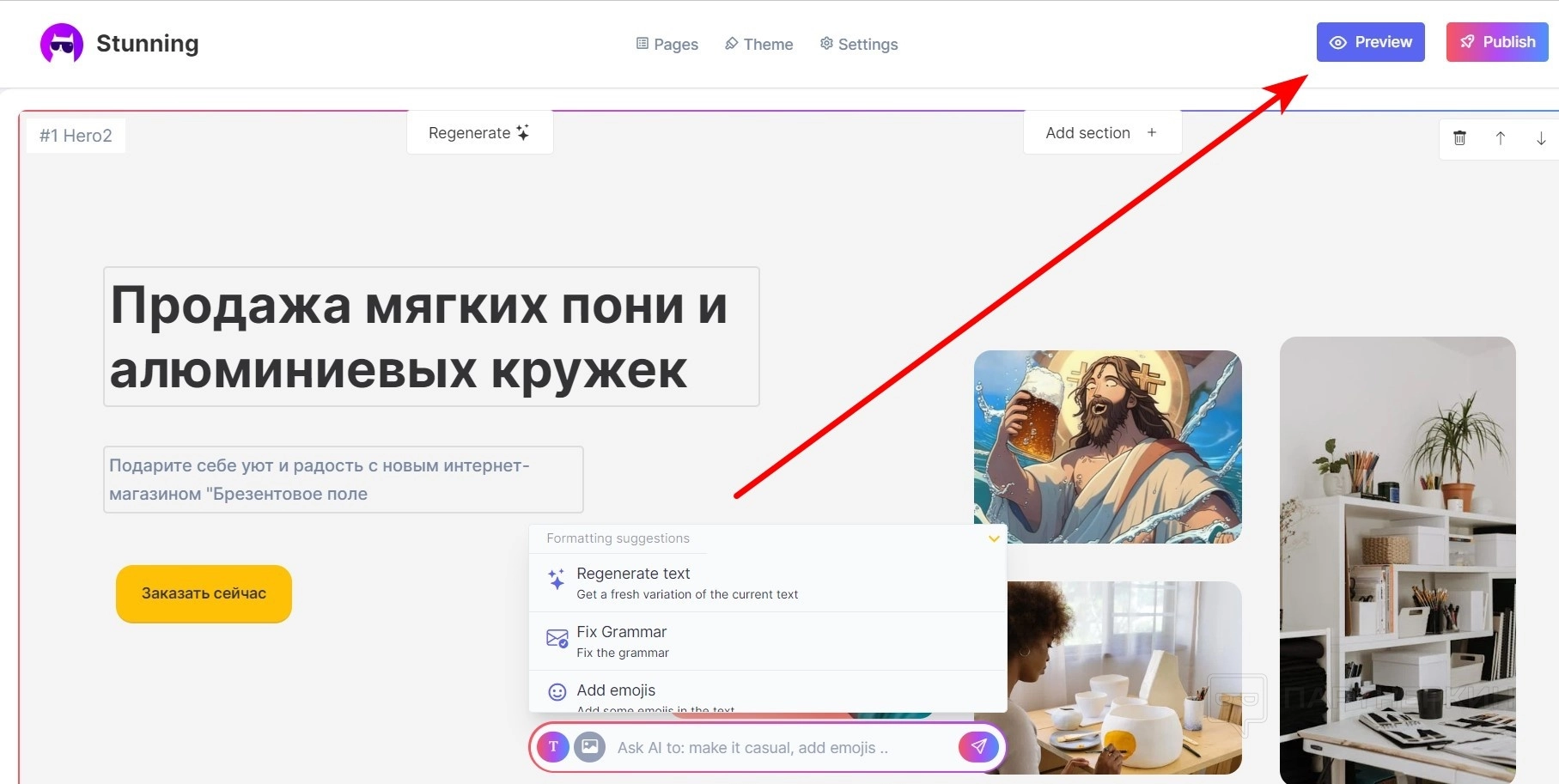The image size is (1559, 784).
Task: Open the Pages menu
Action: click(667, 44)
